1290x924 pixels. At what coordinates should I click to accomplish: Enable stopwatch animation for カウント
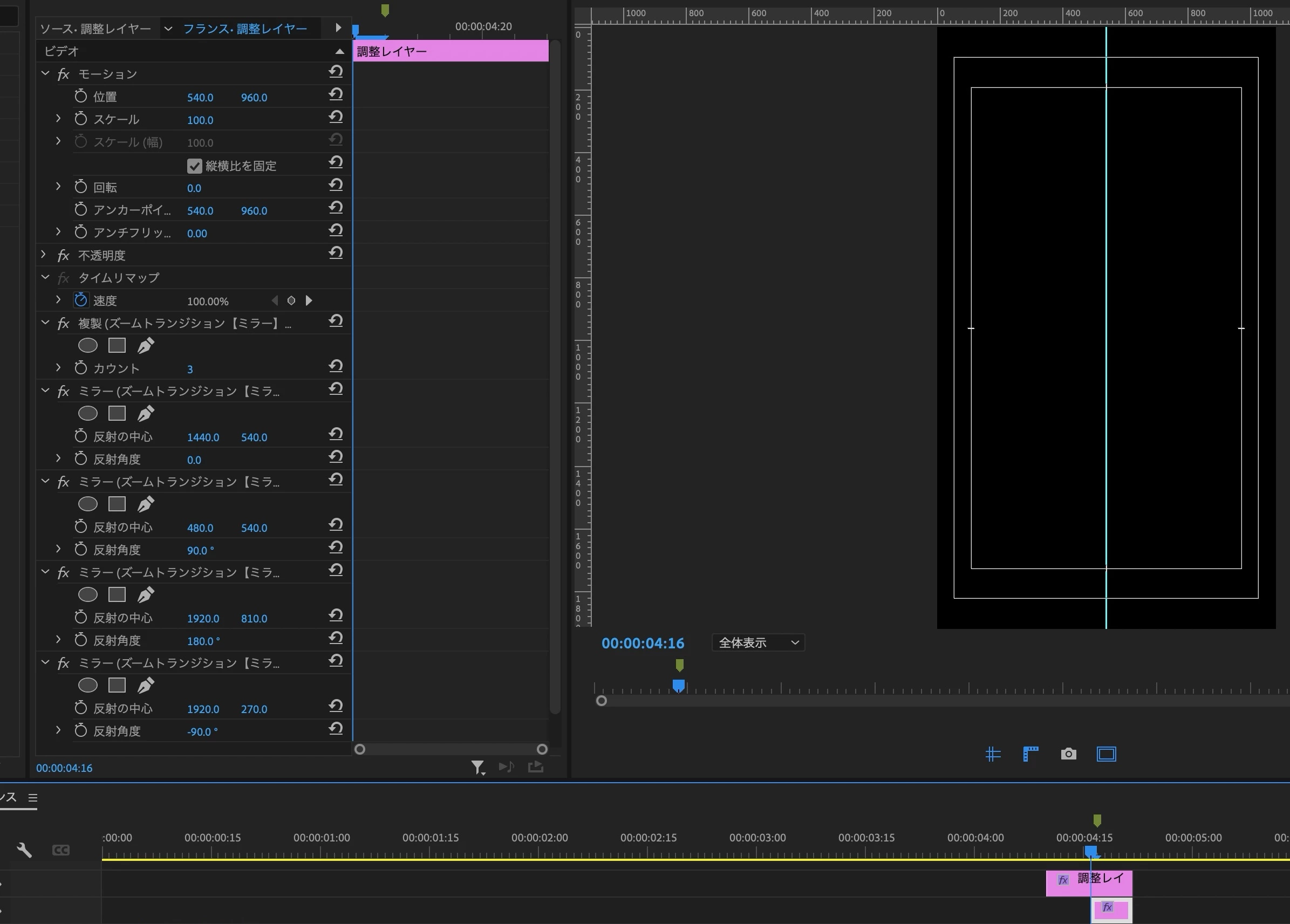pos(81,368)
